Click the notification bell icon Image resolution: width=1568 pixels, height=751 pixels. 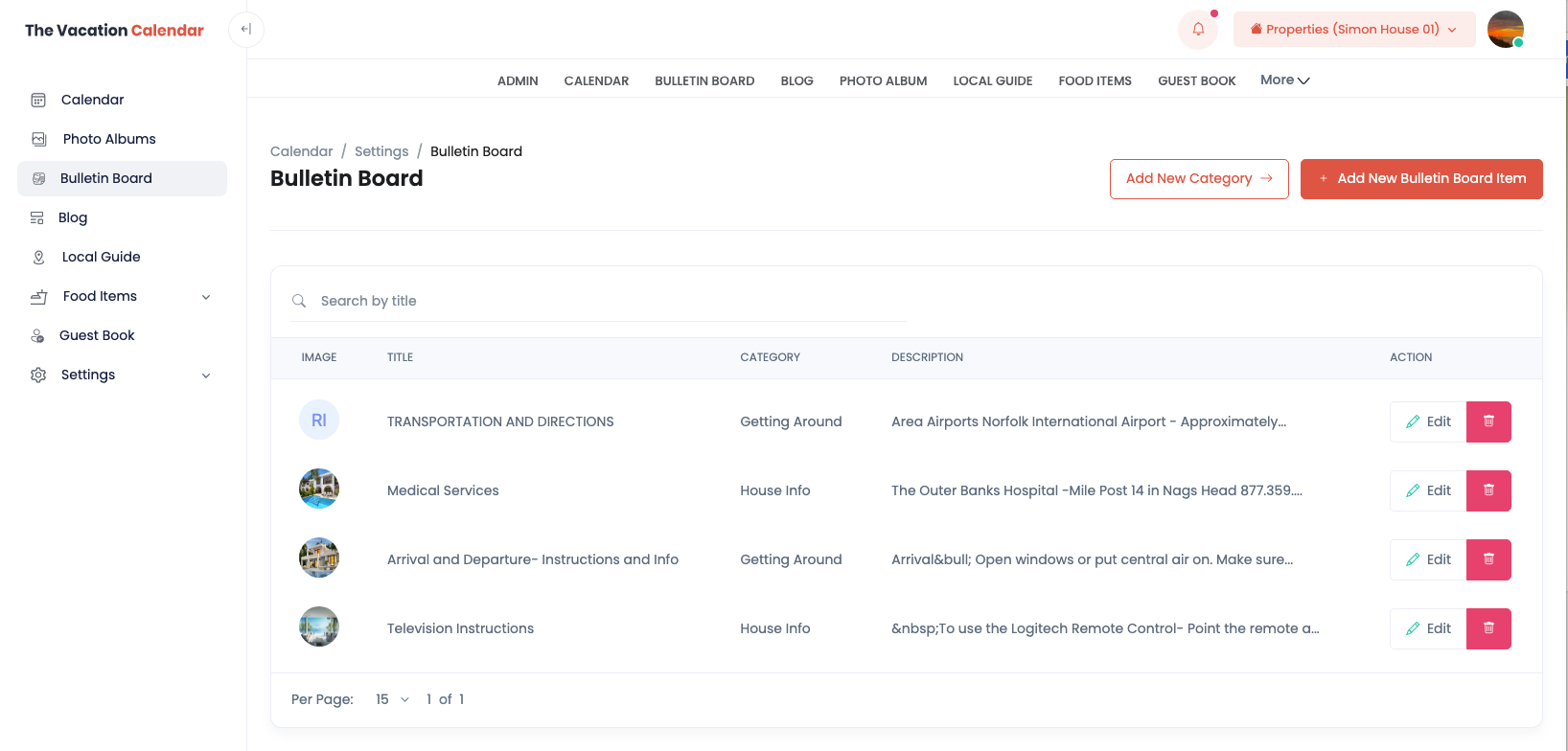(1197, 30)
